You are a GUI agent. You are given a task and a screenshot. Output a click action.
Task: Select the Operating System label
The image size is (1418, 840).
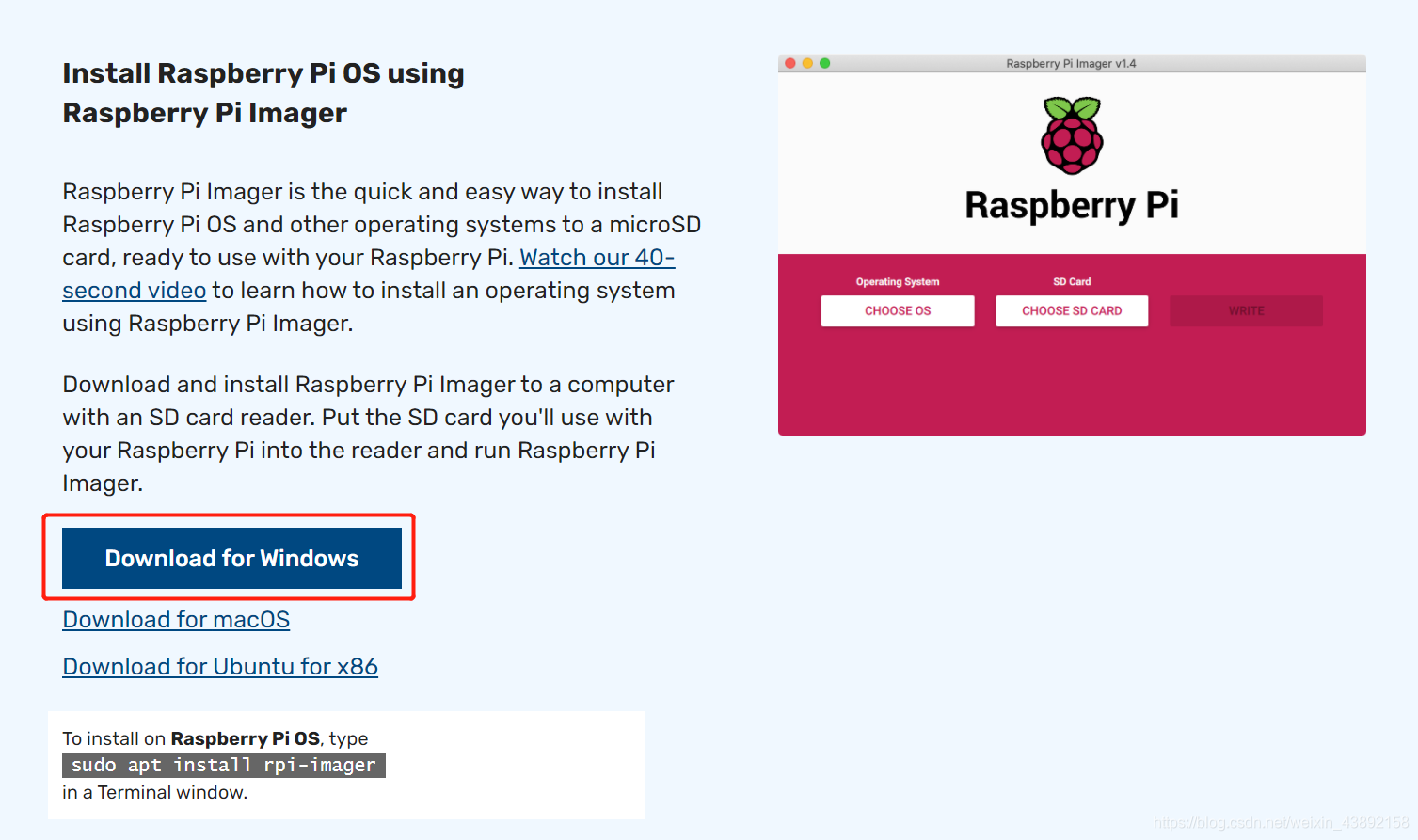point(897,280)
